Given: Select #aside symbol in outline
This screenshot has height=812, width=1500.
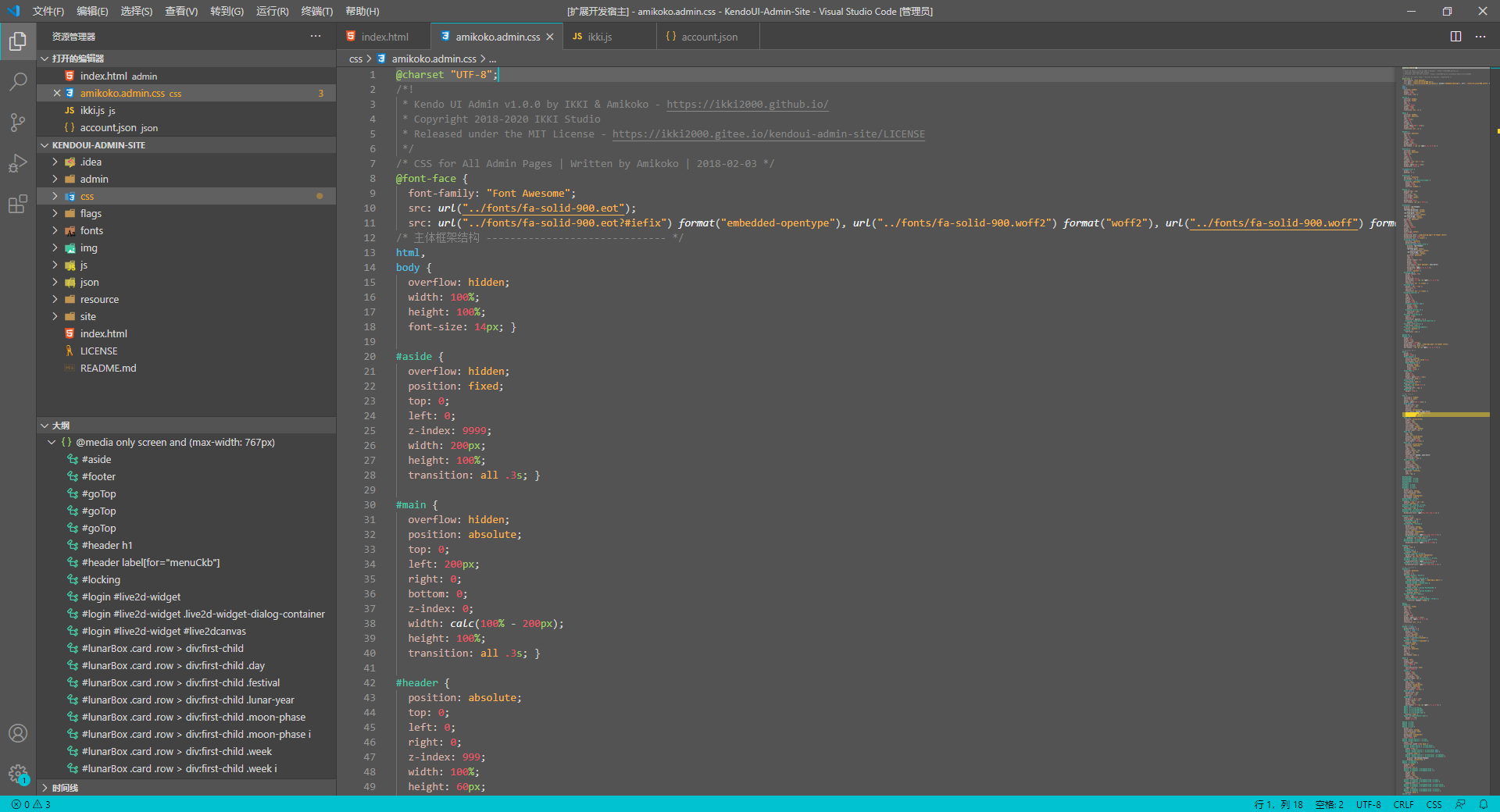Looking at the screenshot, I should click(x=97, y=460).
